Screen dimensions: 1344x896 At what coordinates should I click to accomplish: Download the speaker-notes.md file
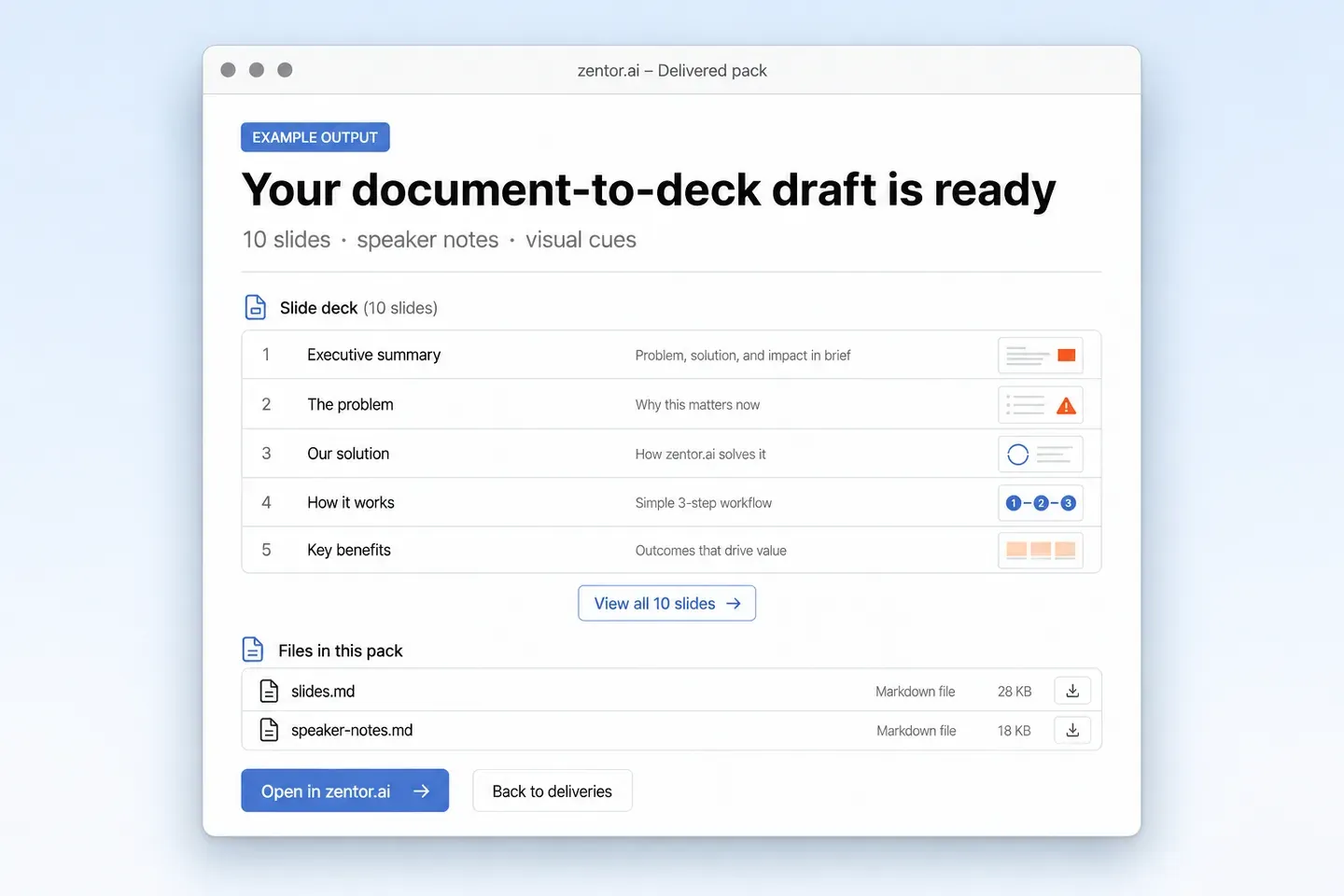click(x=1072, y=730)
